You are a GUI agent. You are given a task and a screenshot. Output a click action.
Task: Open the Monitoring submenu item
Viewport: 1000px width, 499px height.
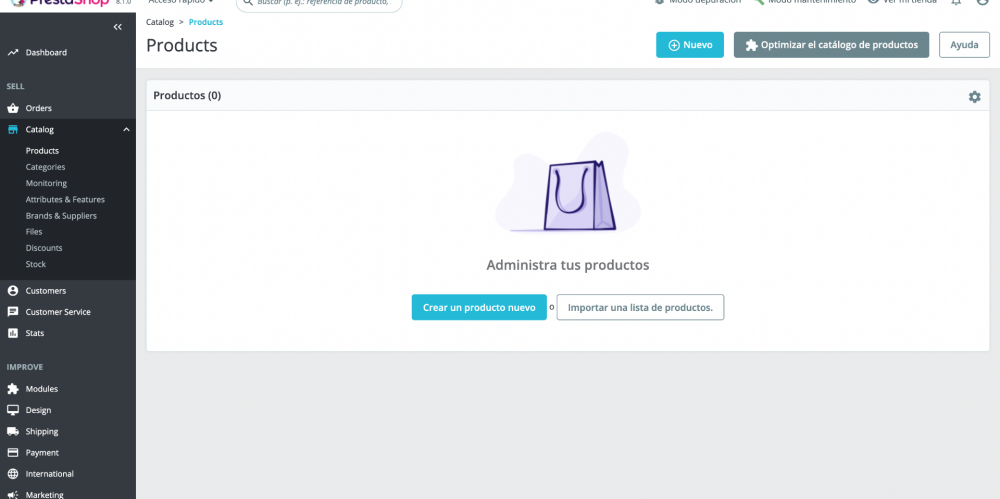(x=46, y=183)
